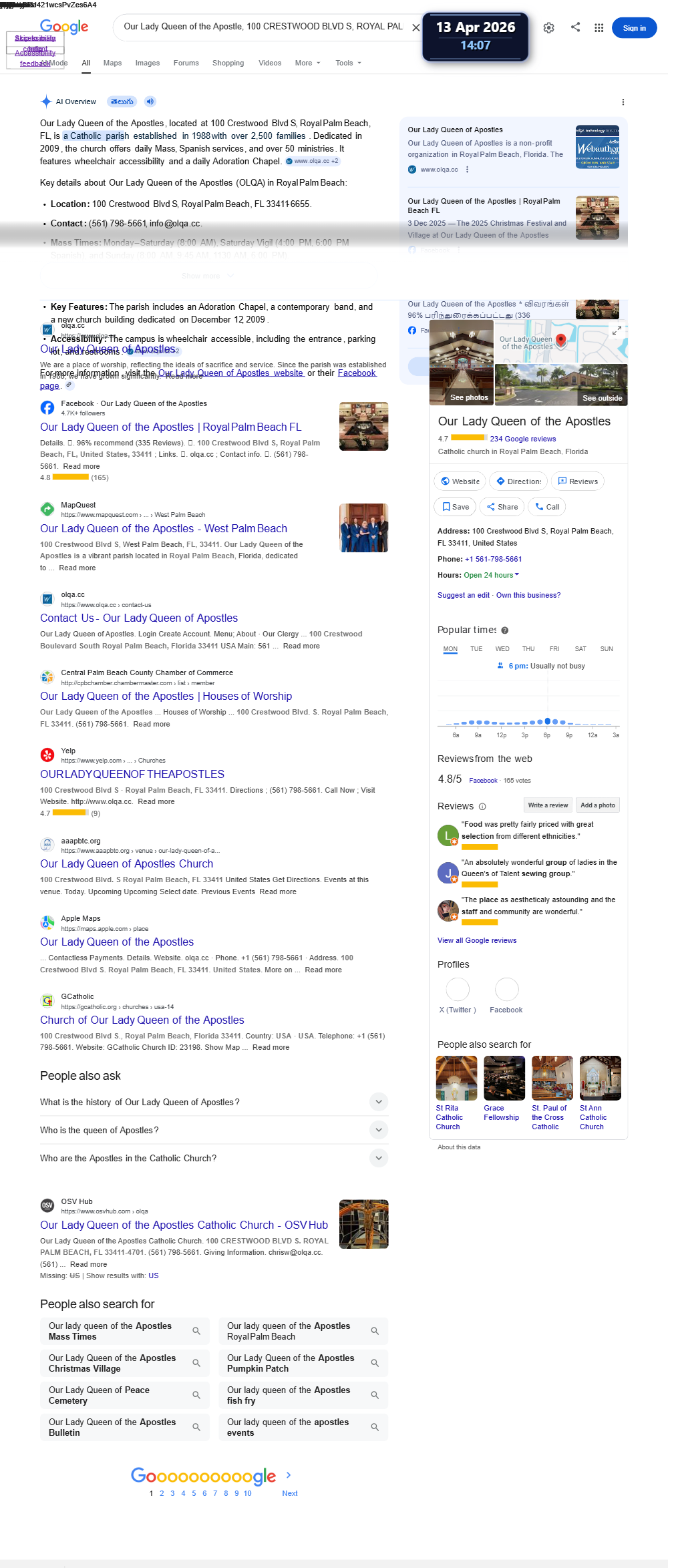Click the Reviews info icon
This screenshot has width=676, height=1568.
[482, 807]
